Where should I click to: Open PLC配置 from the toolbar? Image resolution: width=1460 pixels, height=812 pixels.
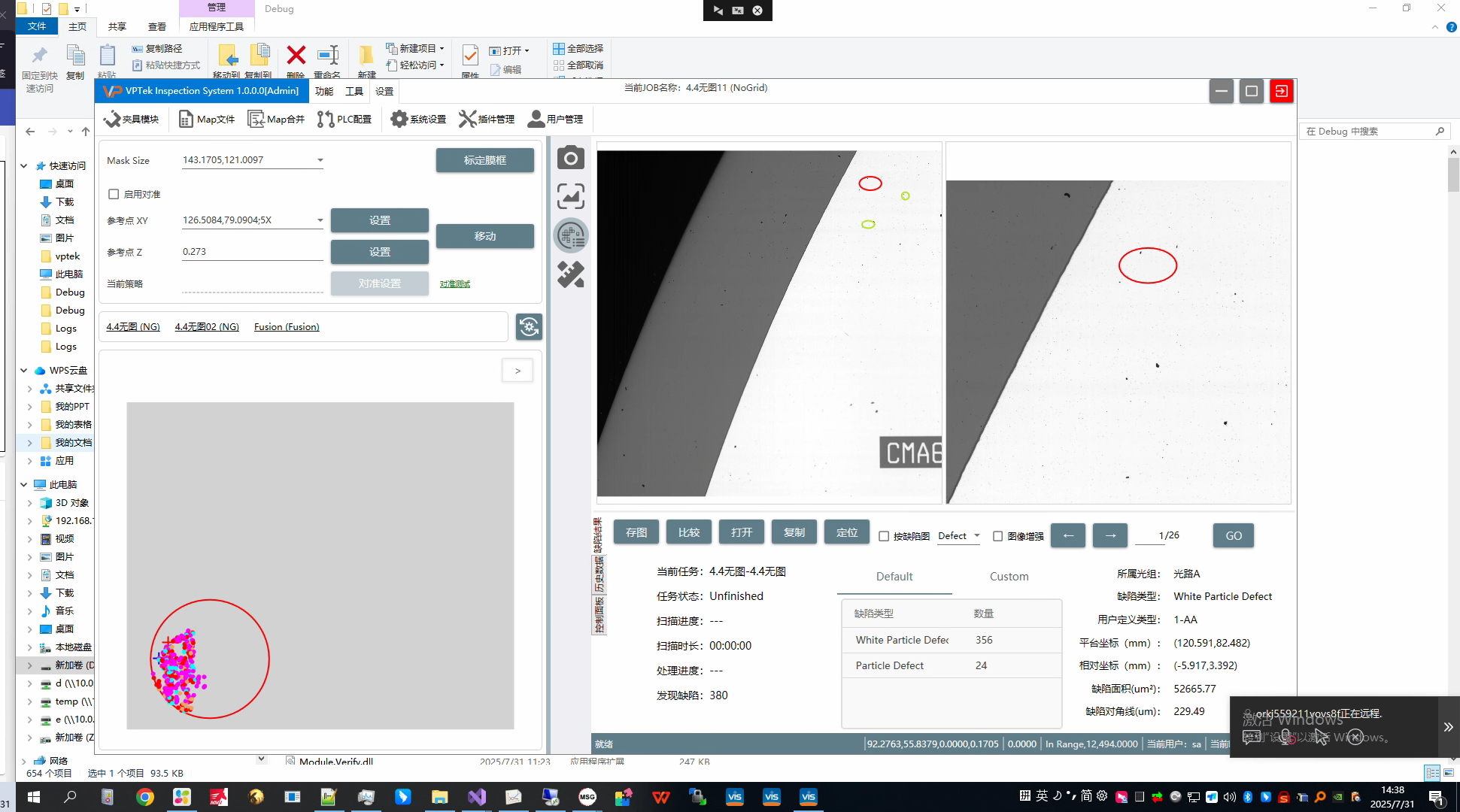point(345,119)
